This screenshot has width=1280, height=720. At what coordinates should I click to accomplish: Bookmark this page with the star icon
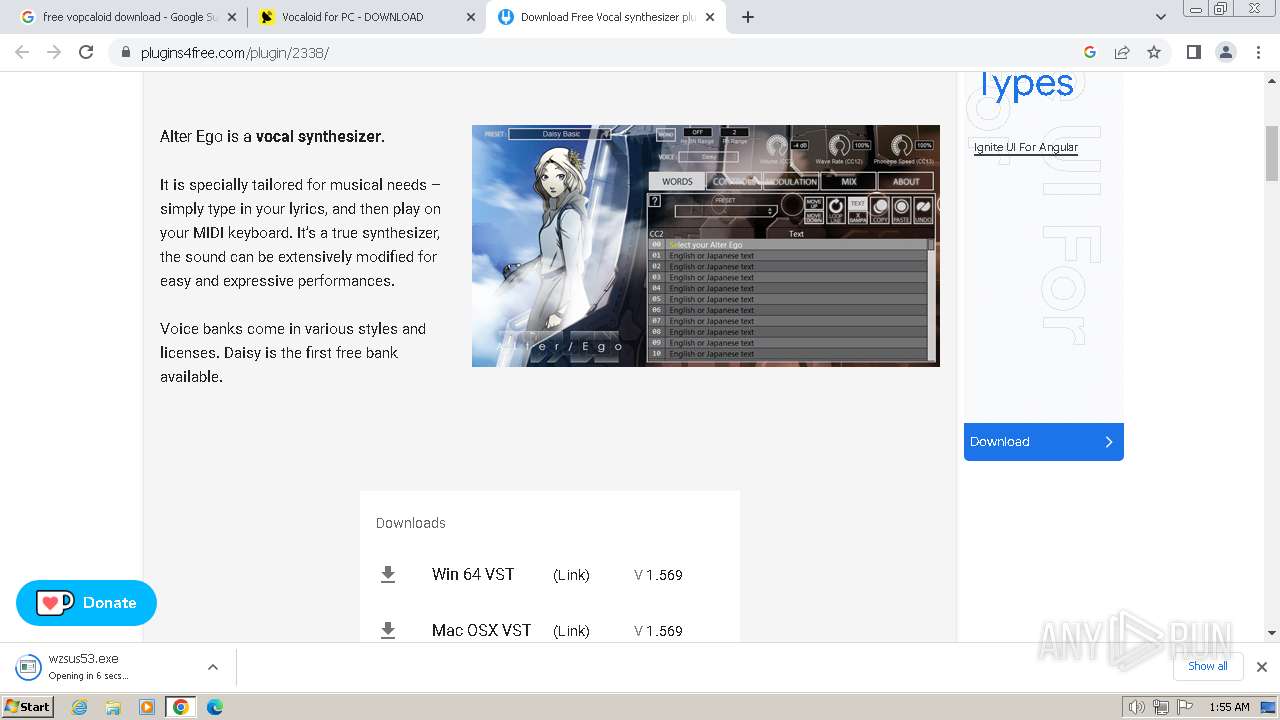pyautogui.click(x=1154, y=52)
